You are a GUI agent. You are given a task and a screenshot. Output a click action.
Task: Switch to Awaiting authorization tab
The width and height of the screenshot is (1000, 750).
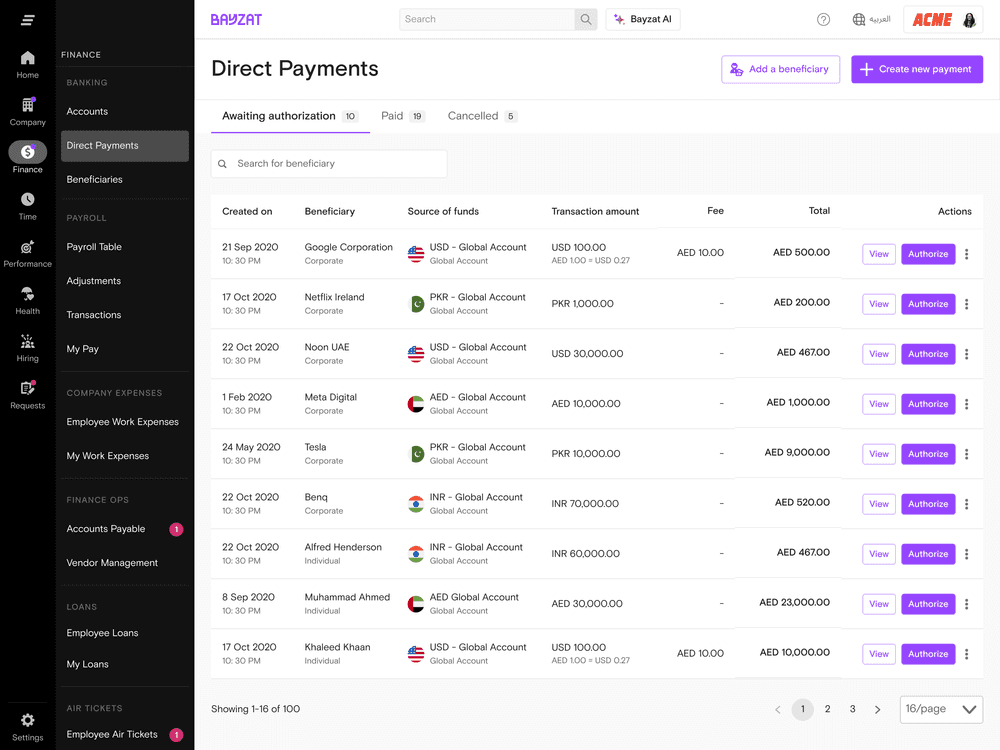[290, 116]
